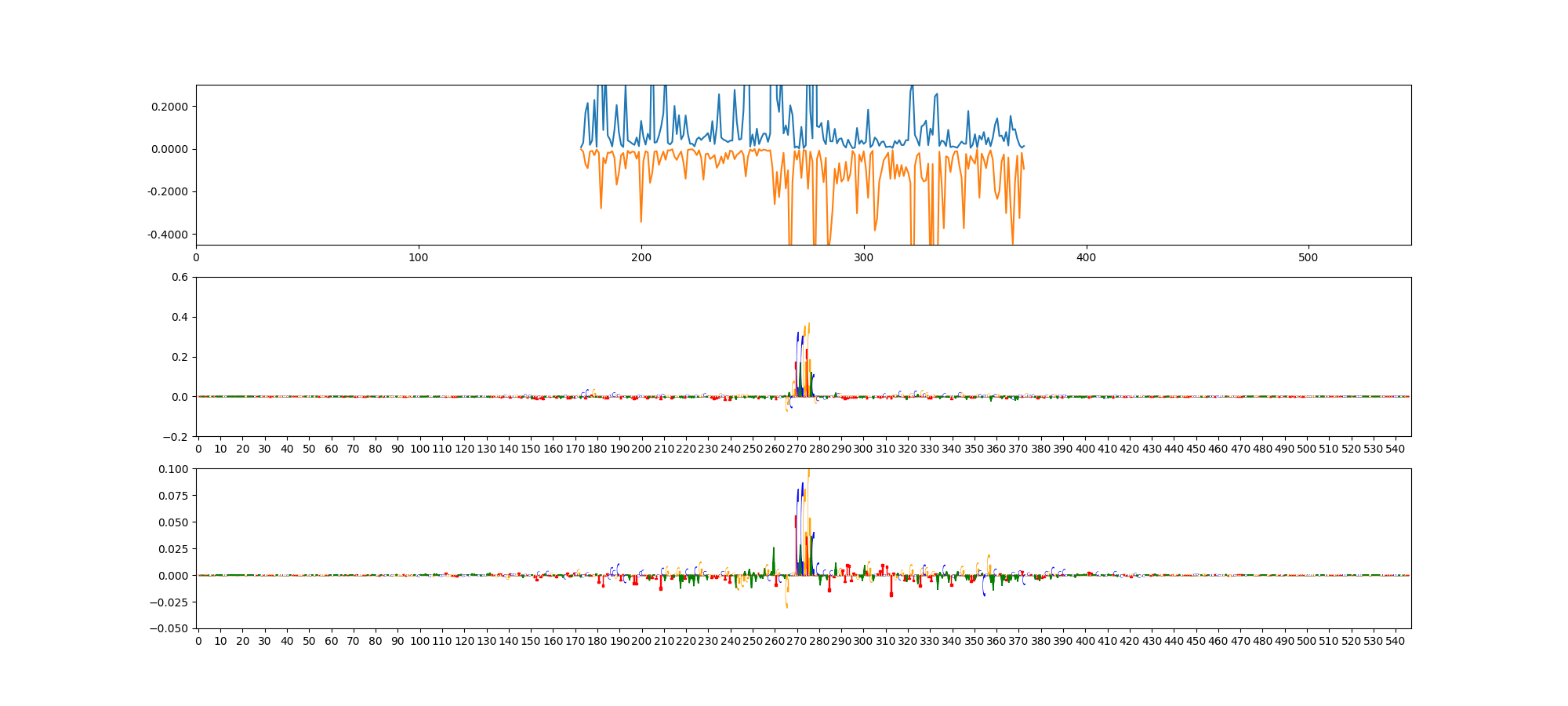Click x-axis tick 100 on middle plot
The image size is (1568, 706).
pyautogui.click(x=419, y=449)
